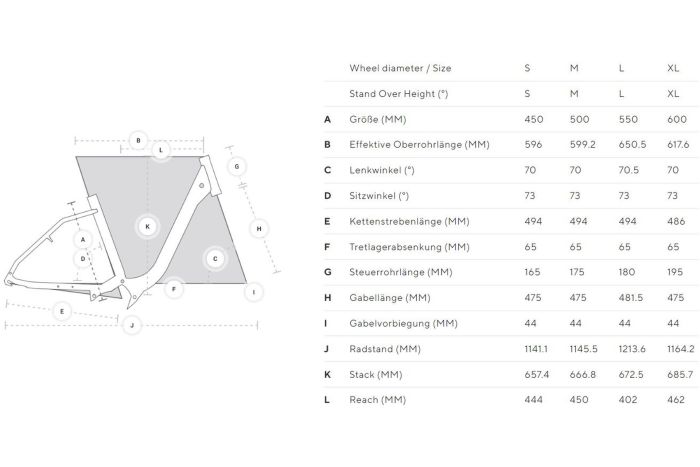This screenshot has height=467, width=700.
Task: Click the circled K stack marker
Action: pyautogui.click(x=148, y=226)
